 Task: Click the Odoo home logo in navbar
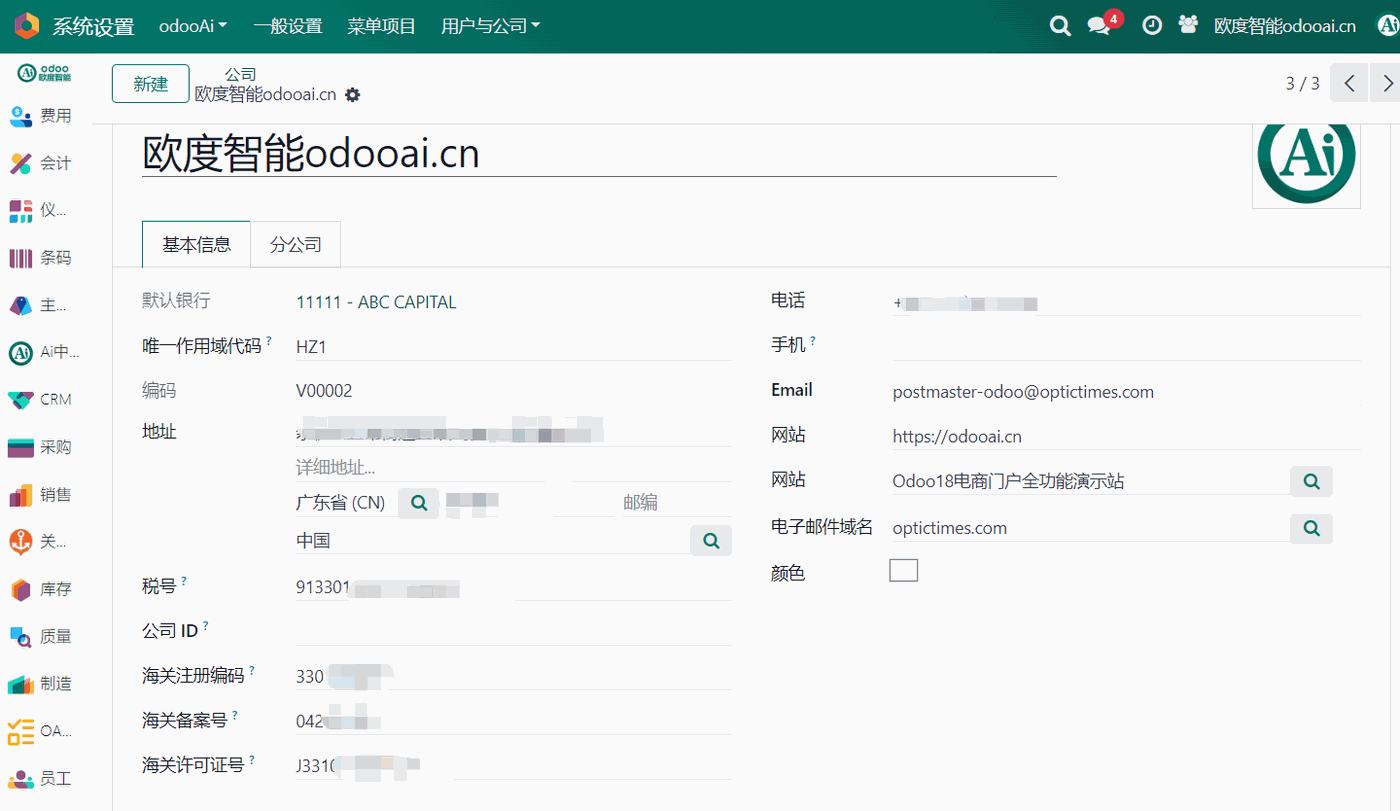pyautogui.click(x=27, y=26)
